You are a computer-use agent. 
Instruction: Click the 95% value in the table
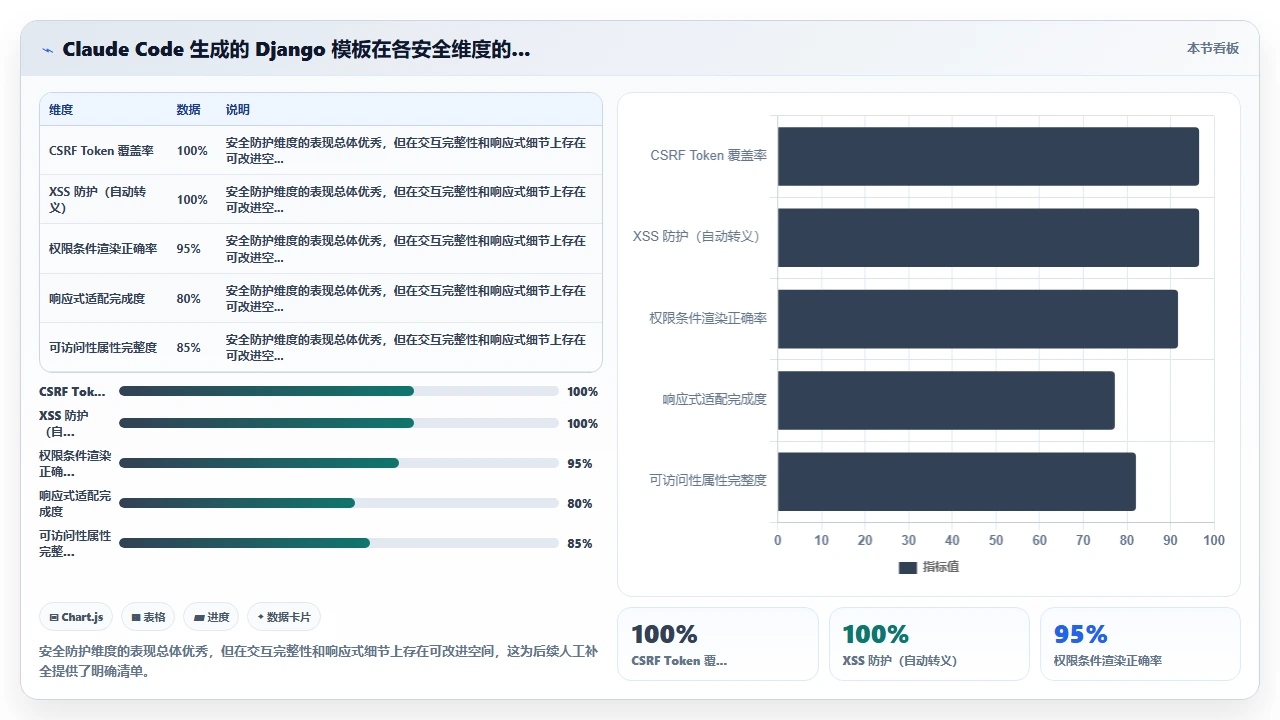pos(189,249)
